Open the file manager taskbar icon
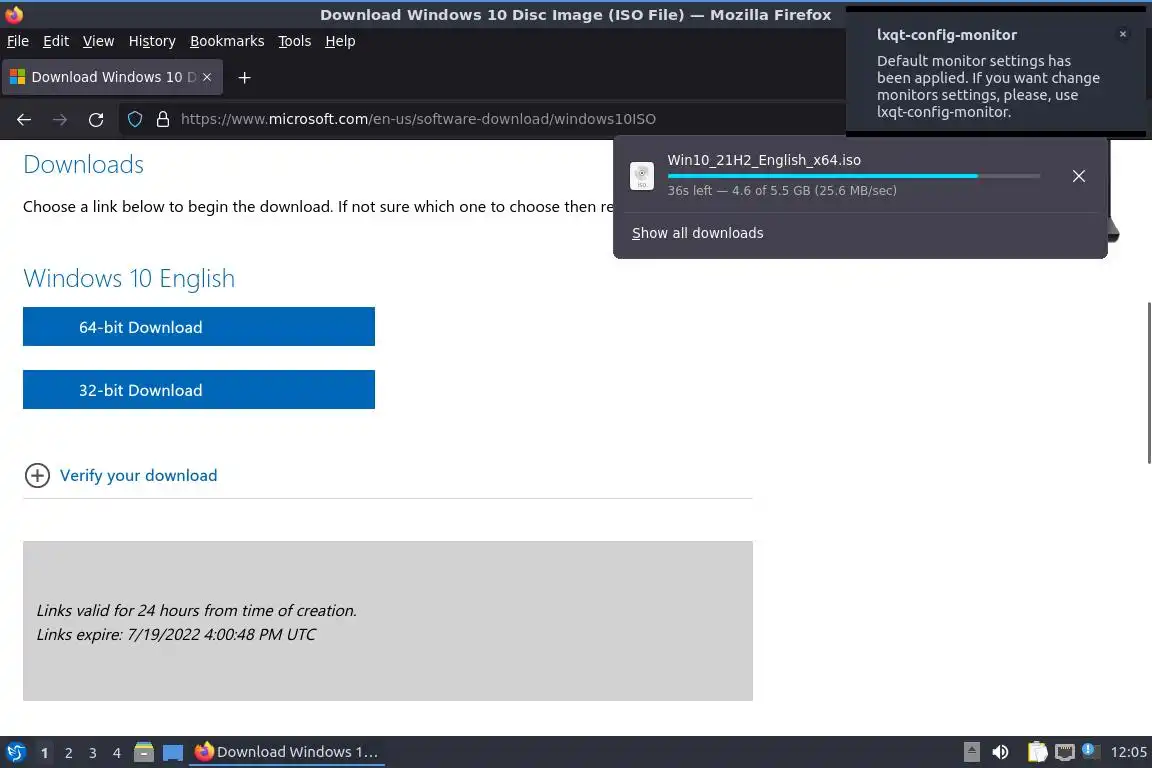1152x768 pixels. 144,752
